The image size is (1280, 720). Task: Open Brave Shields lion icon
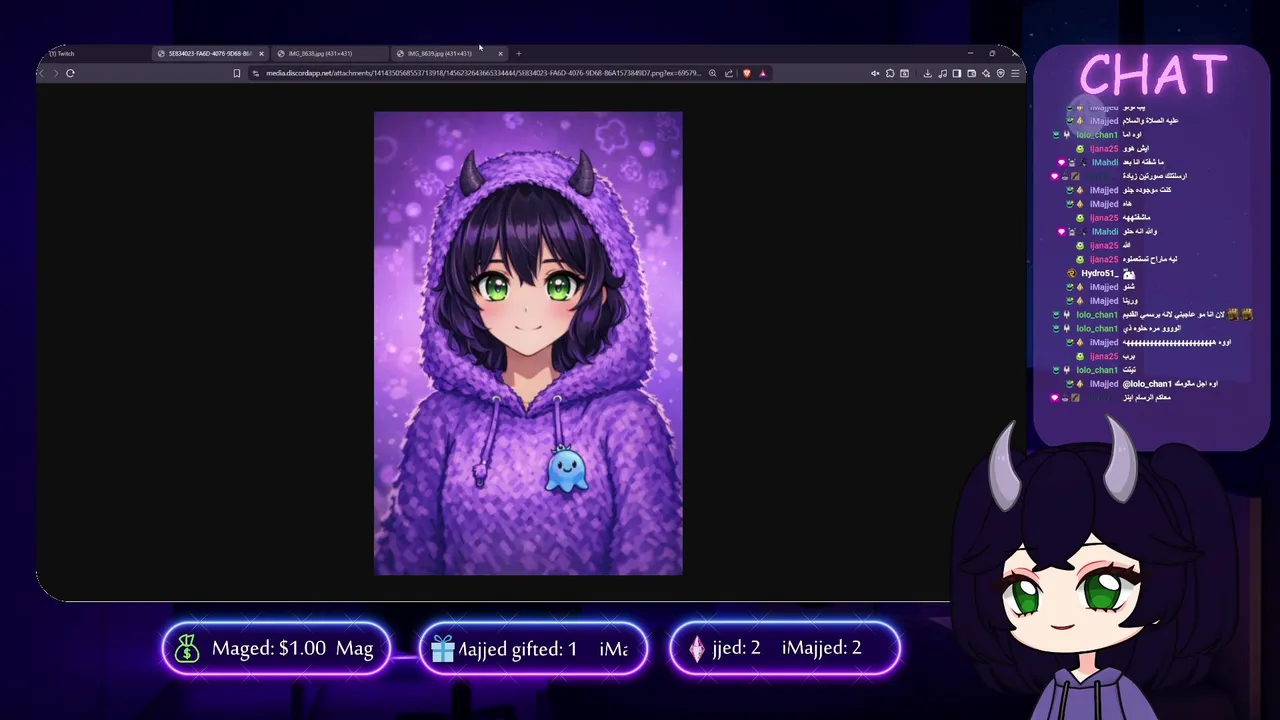[x=747, y=73]
